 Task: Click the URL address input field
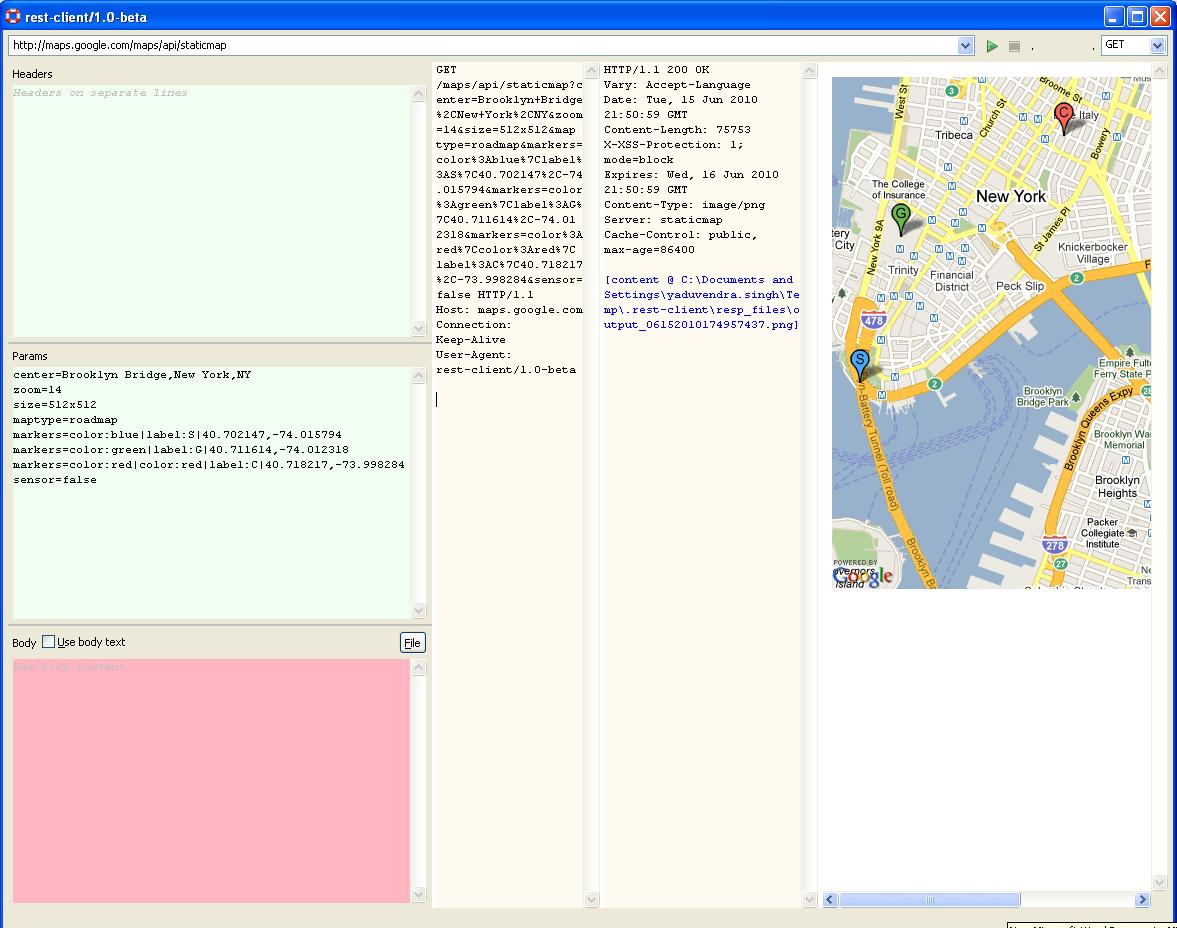[484, 45]
